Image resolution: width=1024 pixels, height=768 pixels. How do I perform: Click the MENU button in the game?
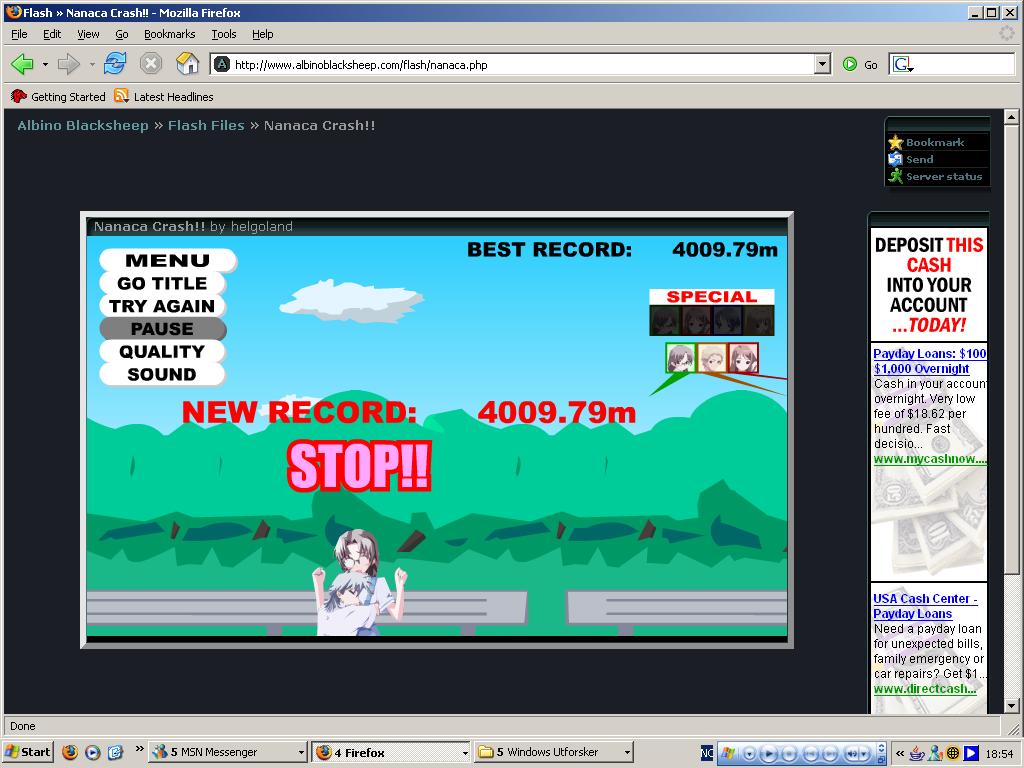pyautogui.click(x=168, y=260)
